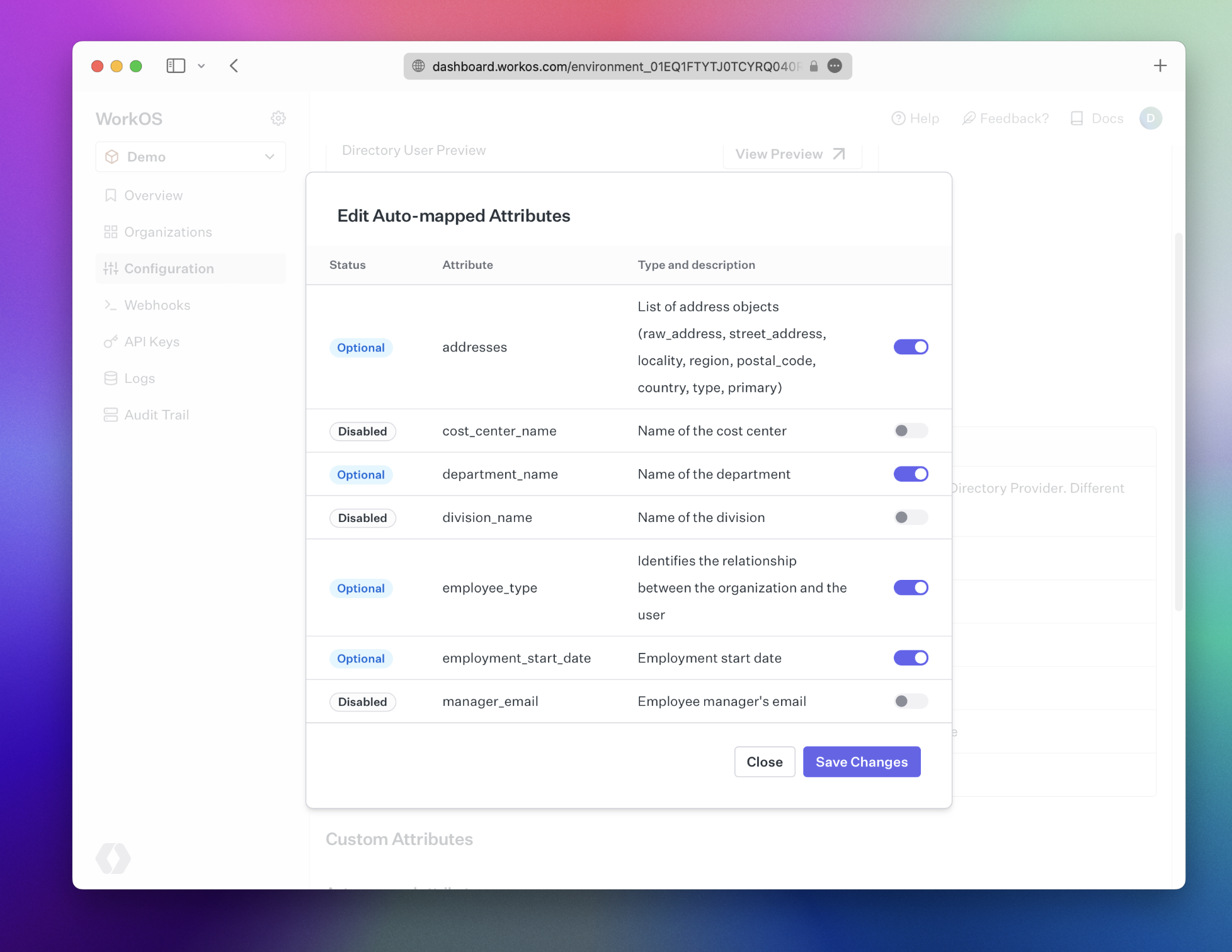Click Feedback in the top bar
The image size is (1232, 952).
point(1005,118)
